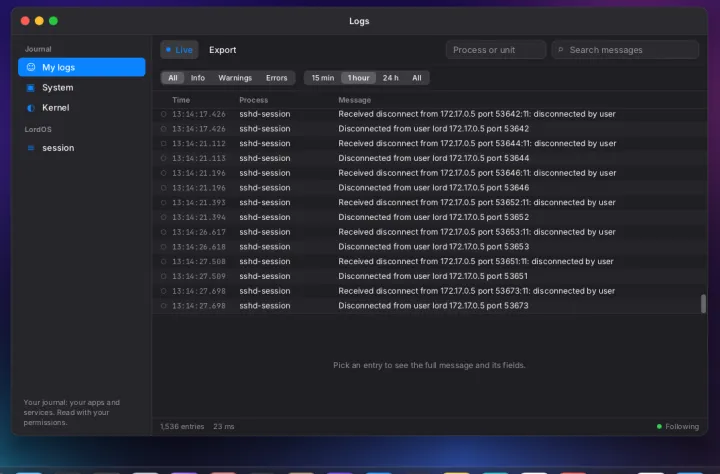Click the My logs smiley icon
The width and height of the screenshot is (720, 474).
coord(31,67)
